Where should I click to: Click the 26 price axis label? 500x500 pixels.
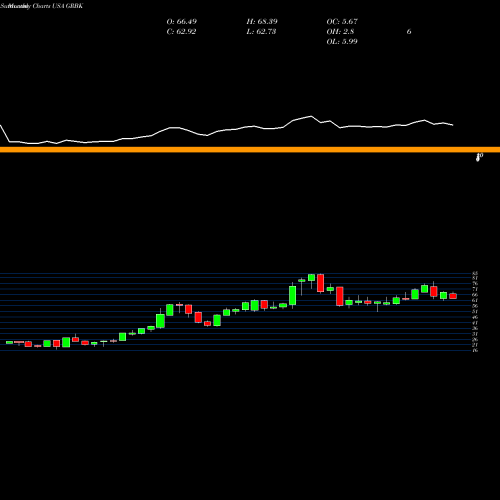(475, 339)
